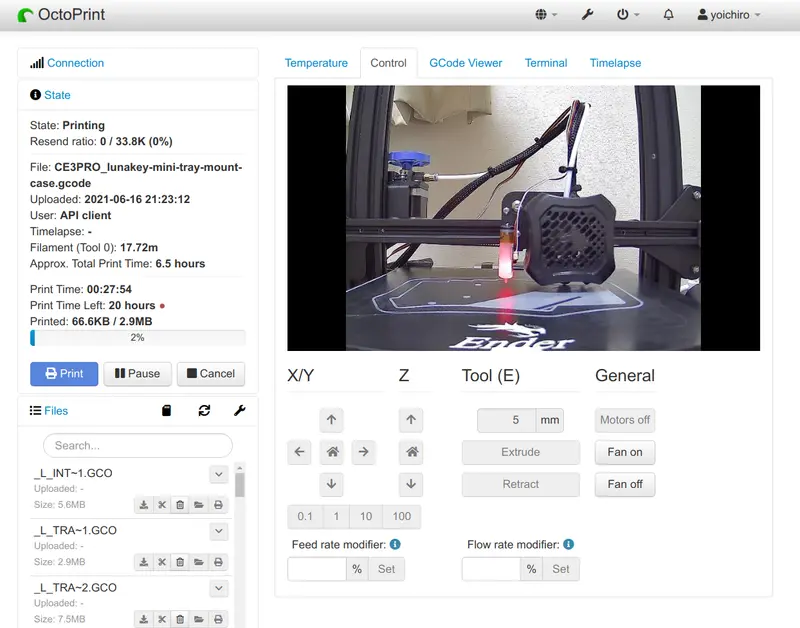Screen dimensions: 800x628
Task: Download _L_INT~1.GCO file
Action: coord(144,505)
